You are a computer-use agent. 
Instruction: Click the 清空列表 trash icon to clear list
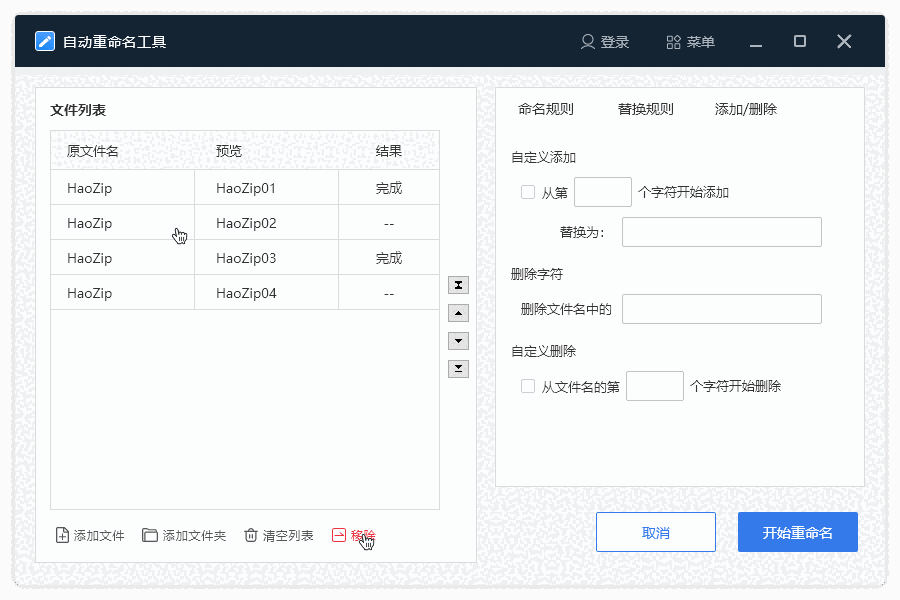pos(249,535)
